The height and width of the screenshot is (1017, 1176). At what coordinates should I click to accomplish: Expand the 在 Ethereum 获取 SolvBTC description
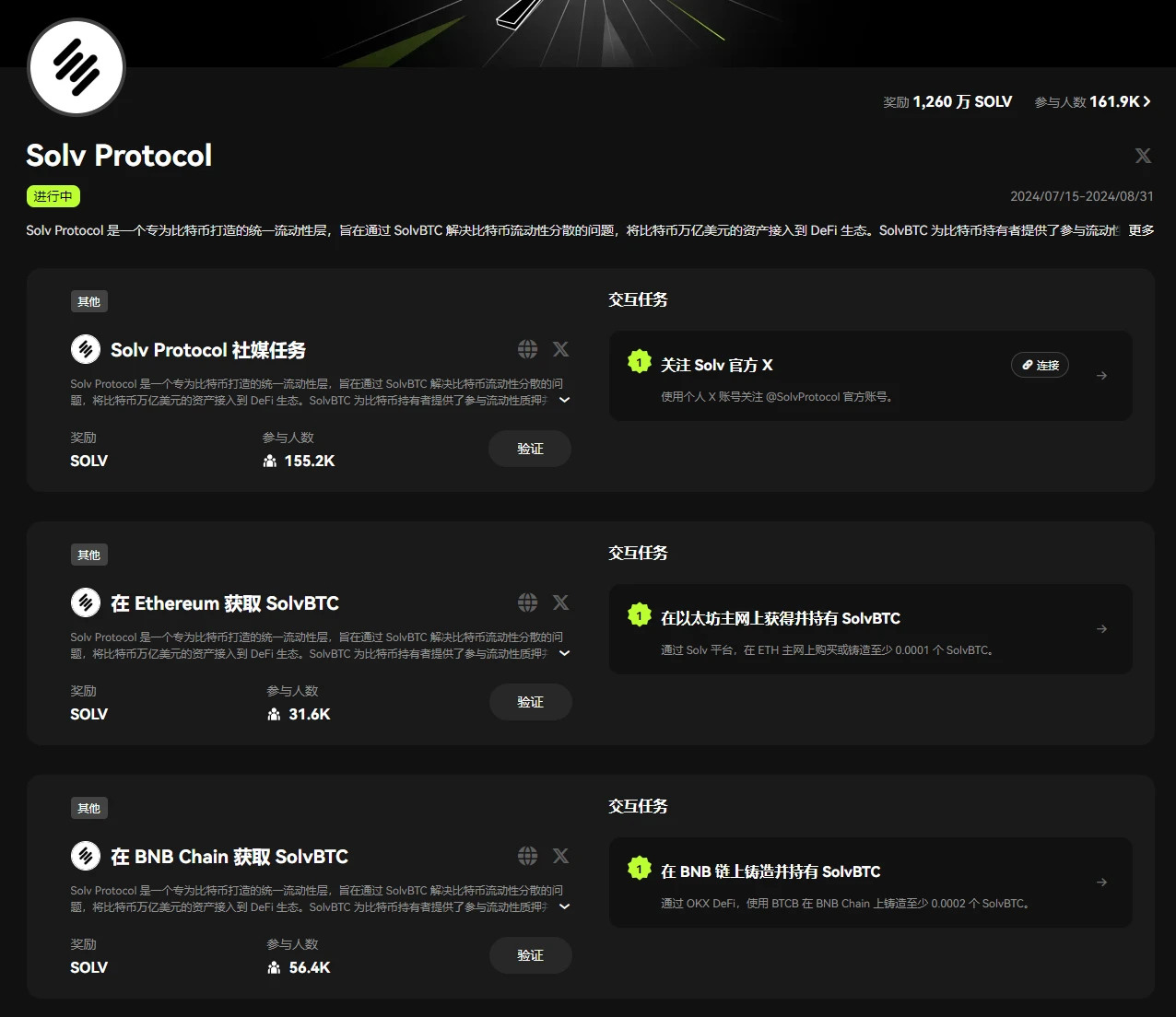(x=565, y=653)
